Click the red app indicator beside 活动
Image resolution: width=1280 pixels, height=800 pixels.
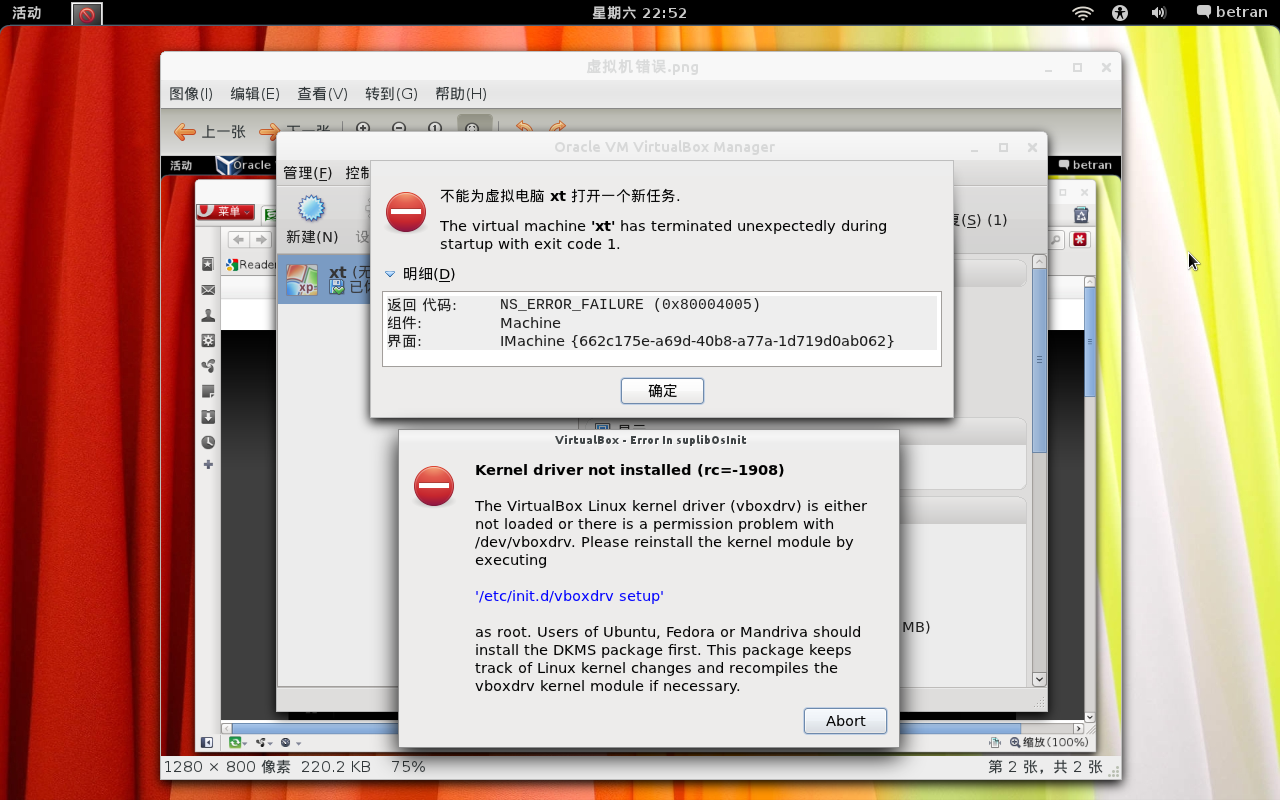click(87, 14)
